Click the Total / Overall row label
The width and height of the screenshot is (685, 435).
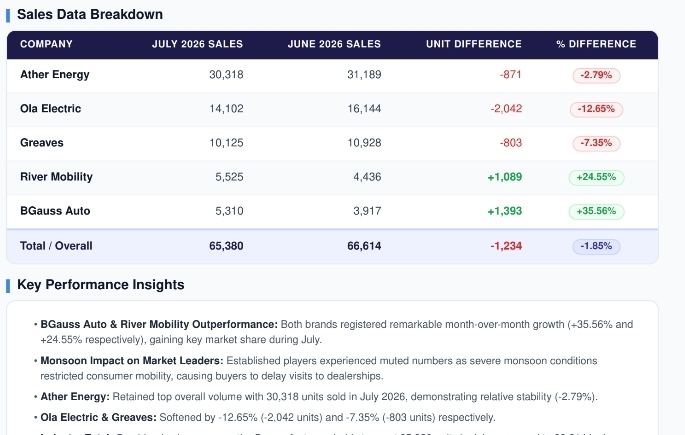(x=56, y=246)
